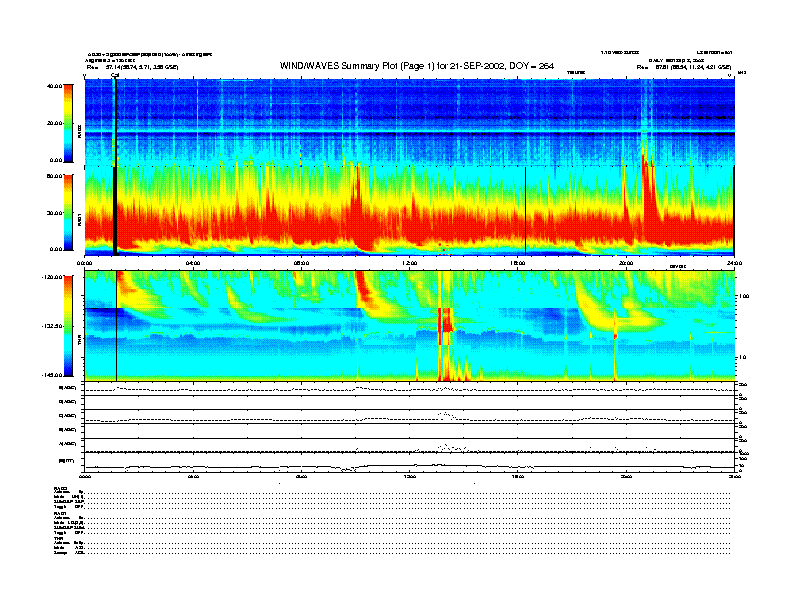Click the 12:00 tick label under RAD1 panel
This screenshot has height=612, width=792.
tap(410, 263)
